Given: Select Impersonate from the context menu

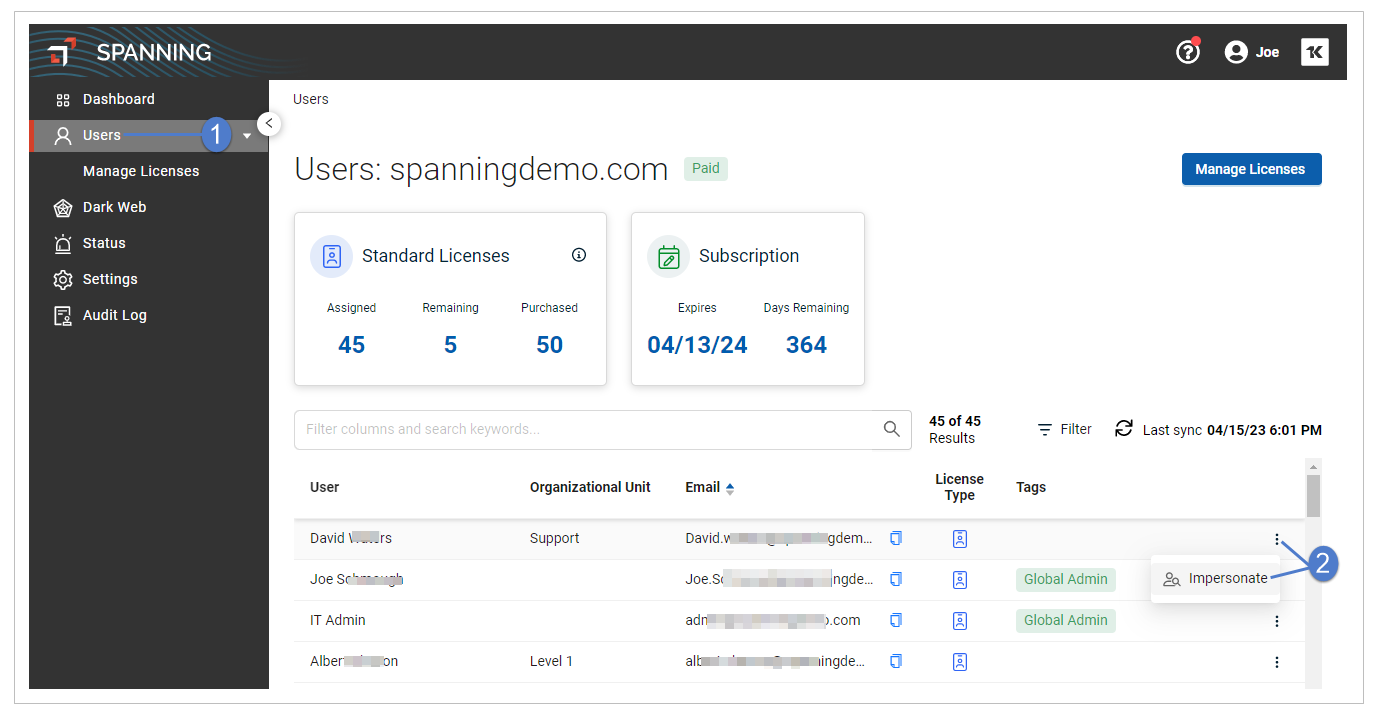Looking at the screenshot, I should [1215, 579].
